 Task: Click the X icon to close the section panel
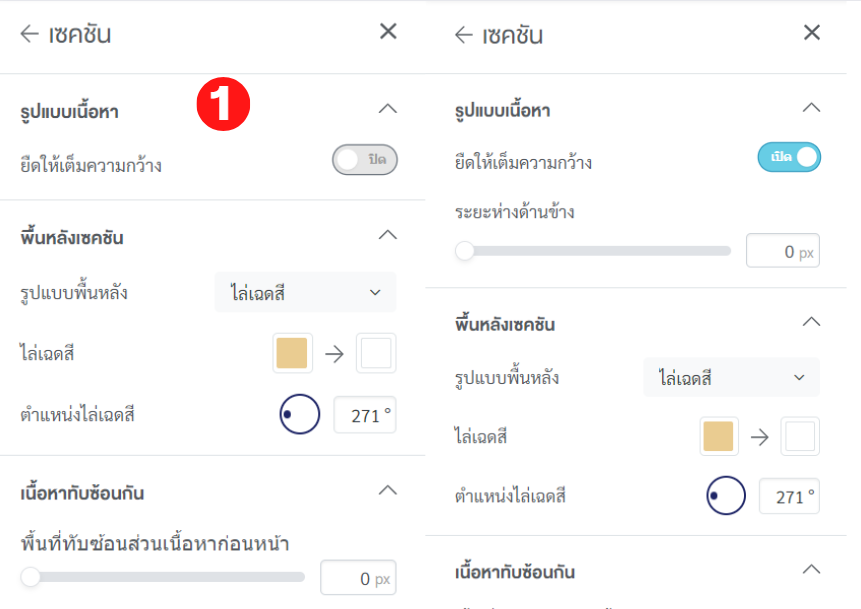point(387,31)
